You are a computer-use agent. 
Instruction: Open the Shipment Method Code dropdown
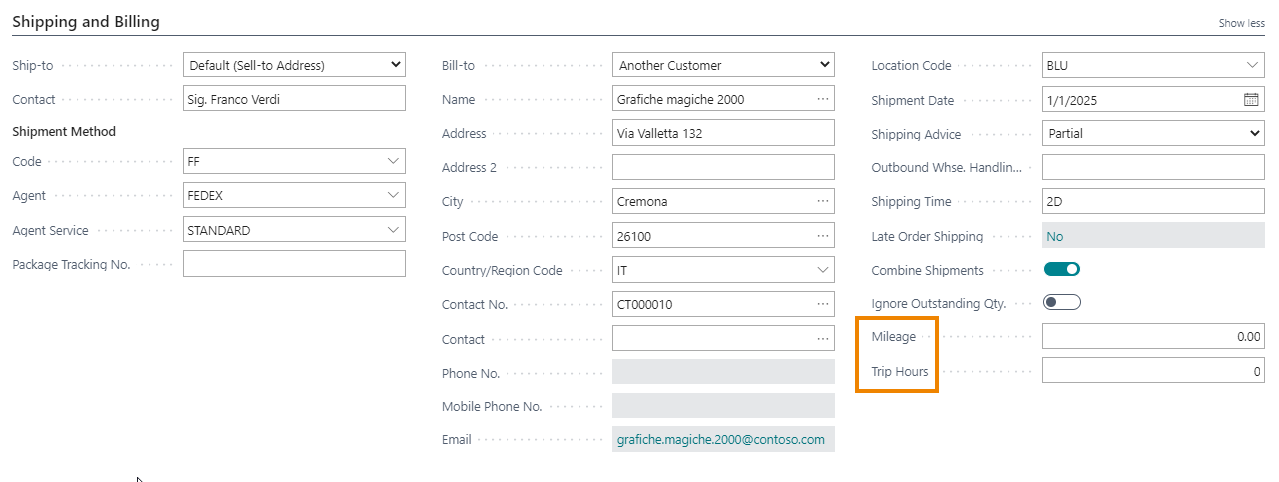click(393, 161)
